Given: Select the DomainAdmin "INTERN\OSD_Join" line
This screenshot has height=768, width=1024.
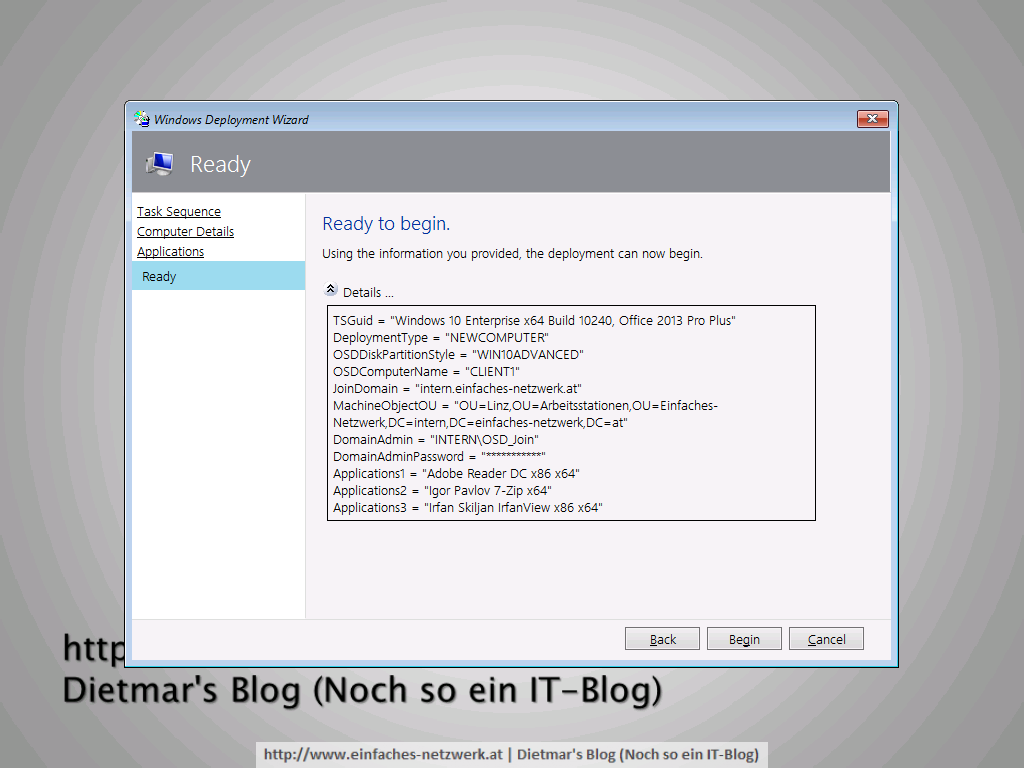Looking at the screenshot, I should 436,440.
